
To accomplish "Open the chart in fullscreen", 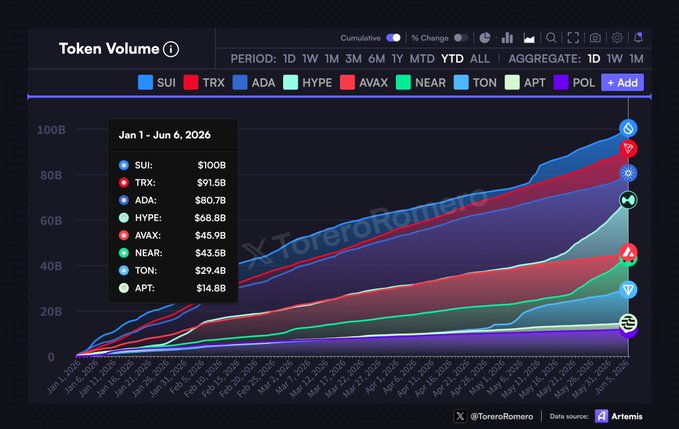I will tap(573, 38).
